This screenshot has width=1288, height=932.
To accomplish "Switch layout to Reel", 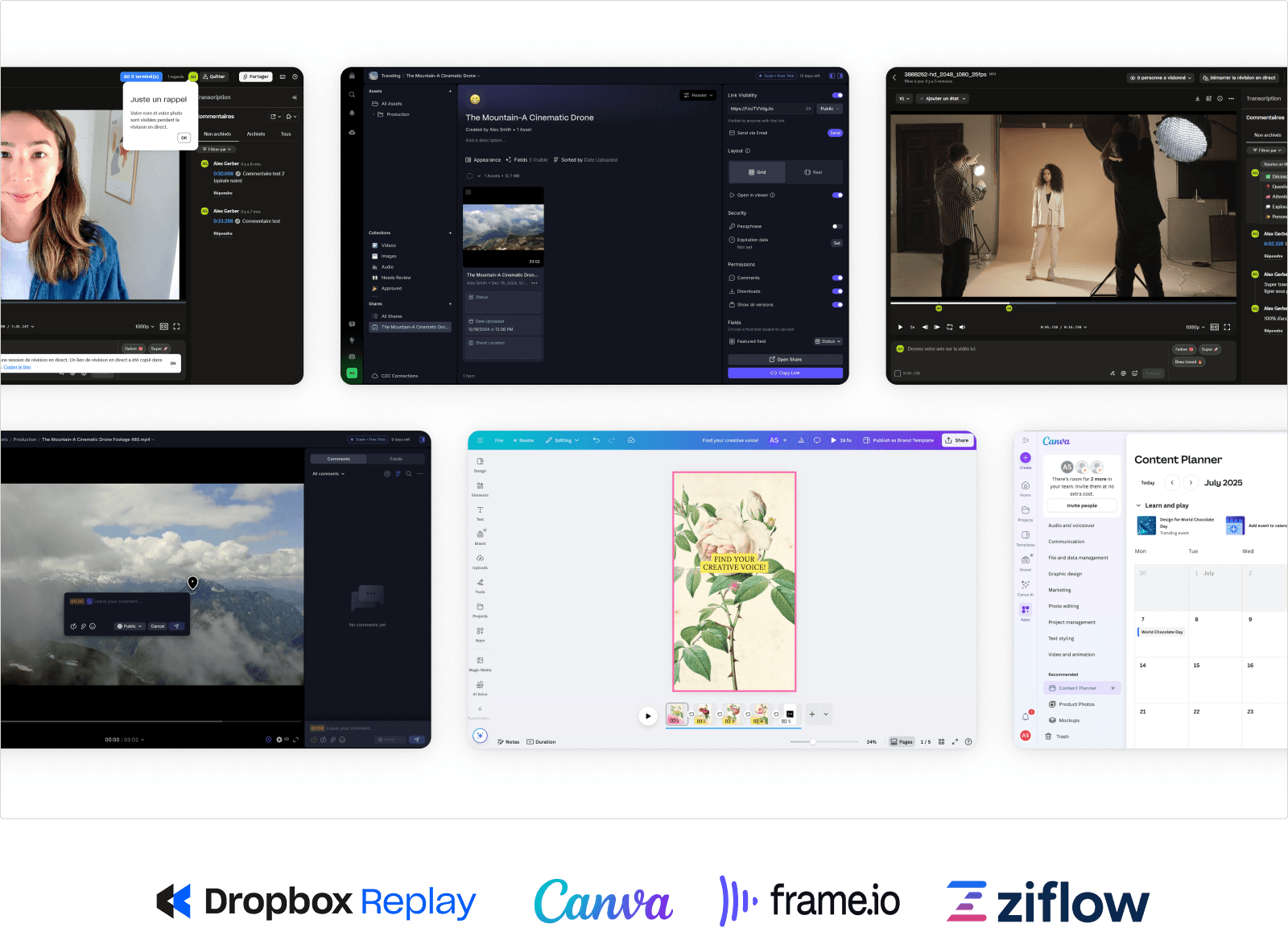I will tap(814, 172).
